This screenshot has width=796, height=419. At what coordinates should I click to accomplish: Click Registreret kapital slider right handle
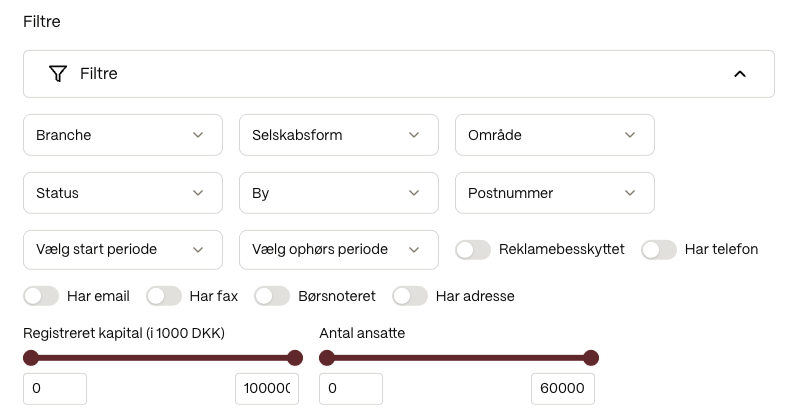(295, 358)
